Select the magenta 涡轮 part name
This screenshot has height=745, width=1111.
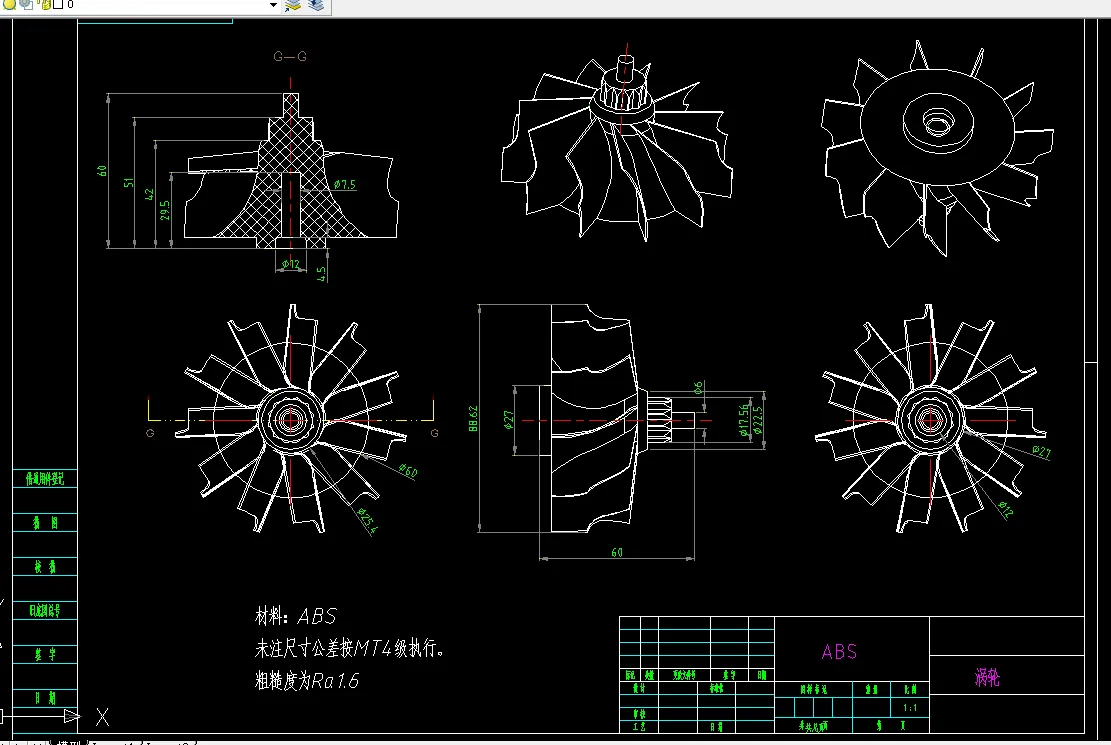[x=987, y=678]
